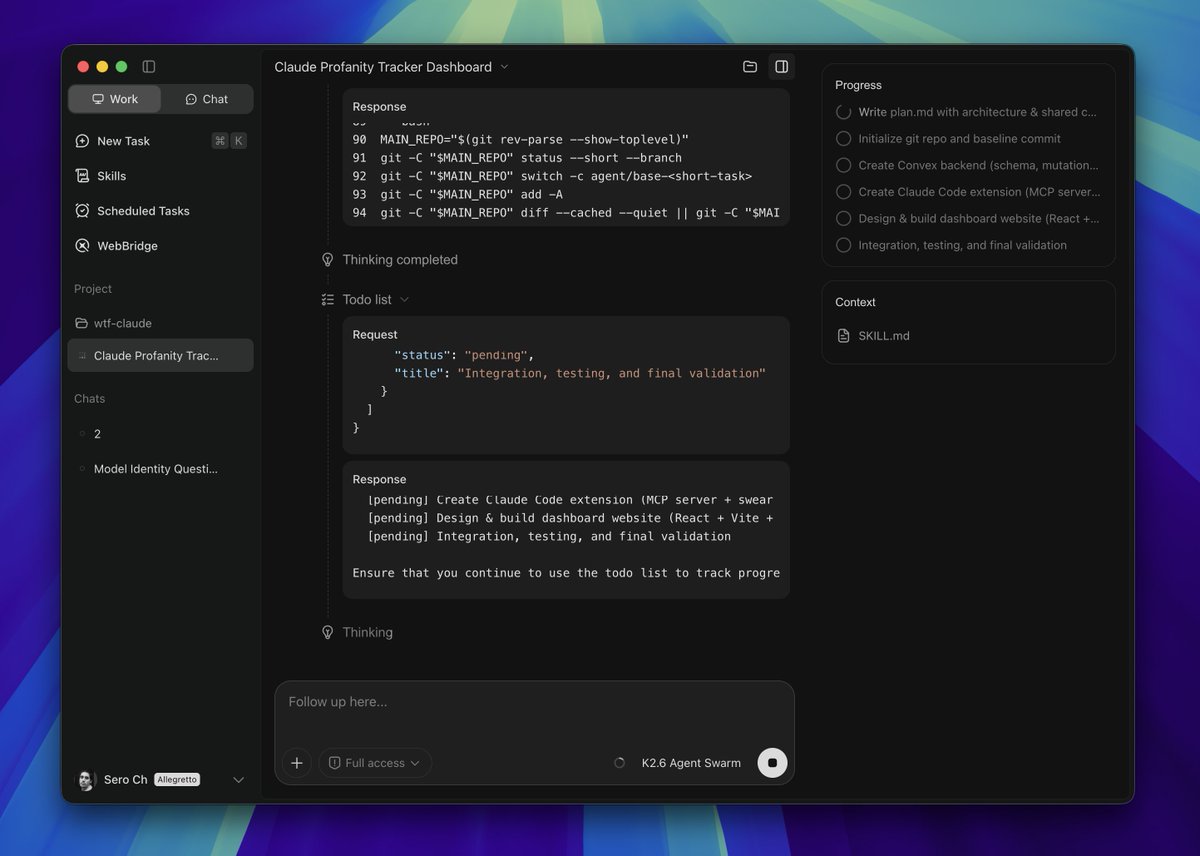Click the Sero Ch profile avatar

pos(86,780)
